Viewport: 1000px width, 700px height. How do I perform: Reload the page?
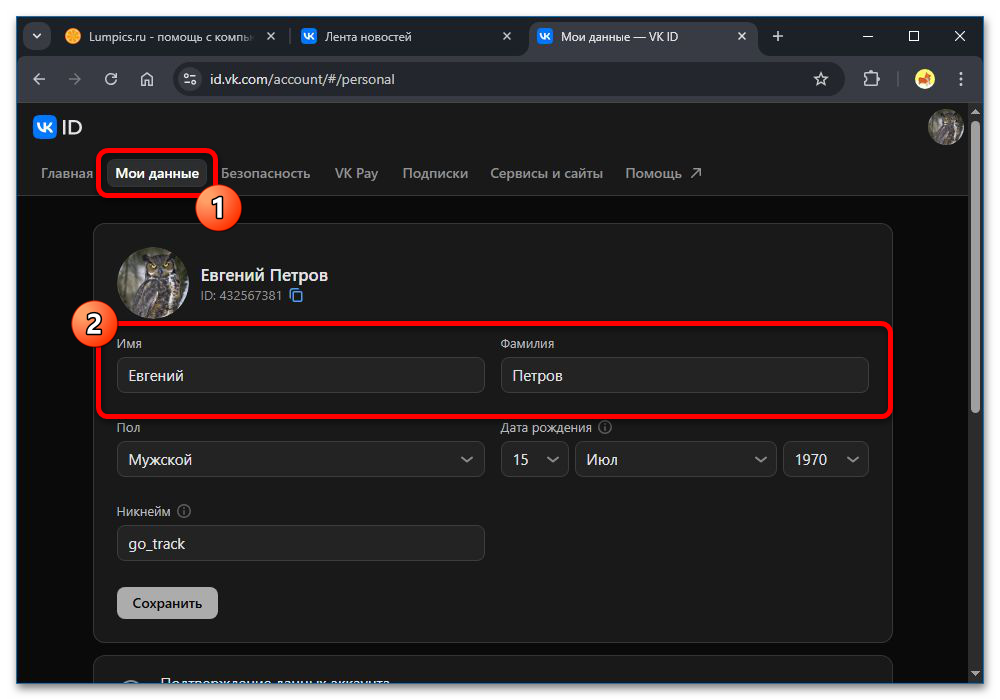tap(111, 79)
